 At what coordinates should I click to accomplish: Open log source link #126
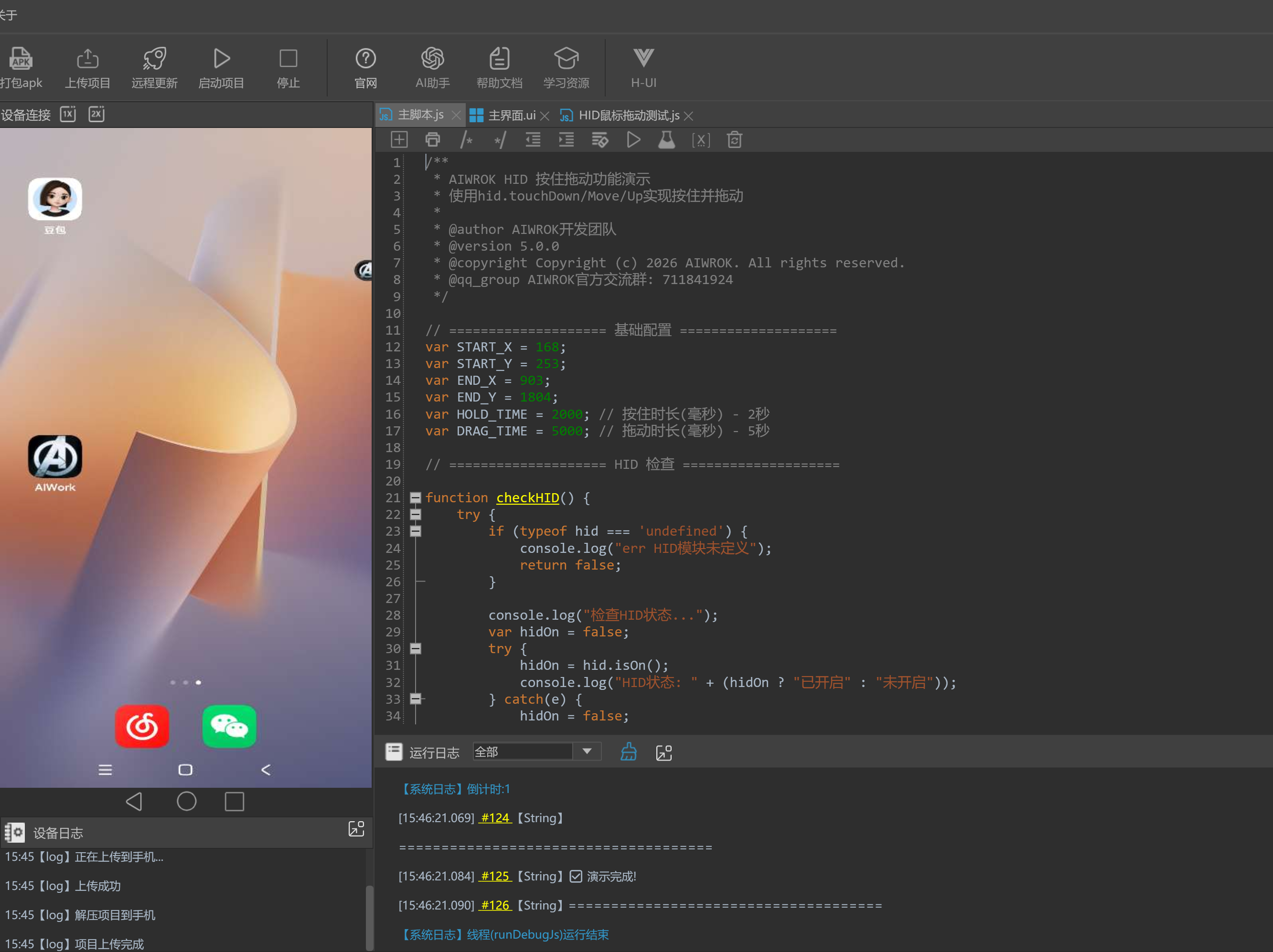495,905
